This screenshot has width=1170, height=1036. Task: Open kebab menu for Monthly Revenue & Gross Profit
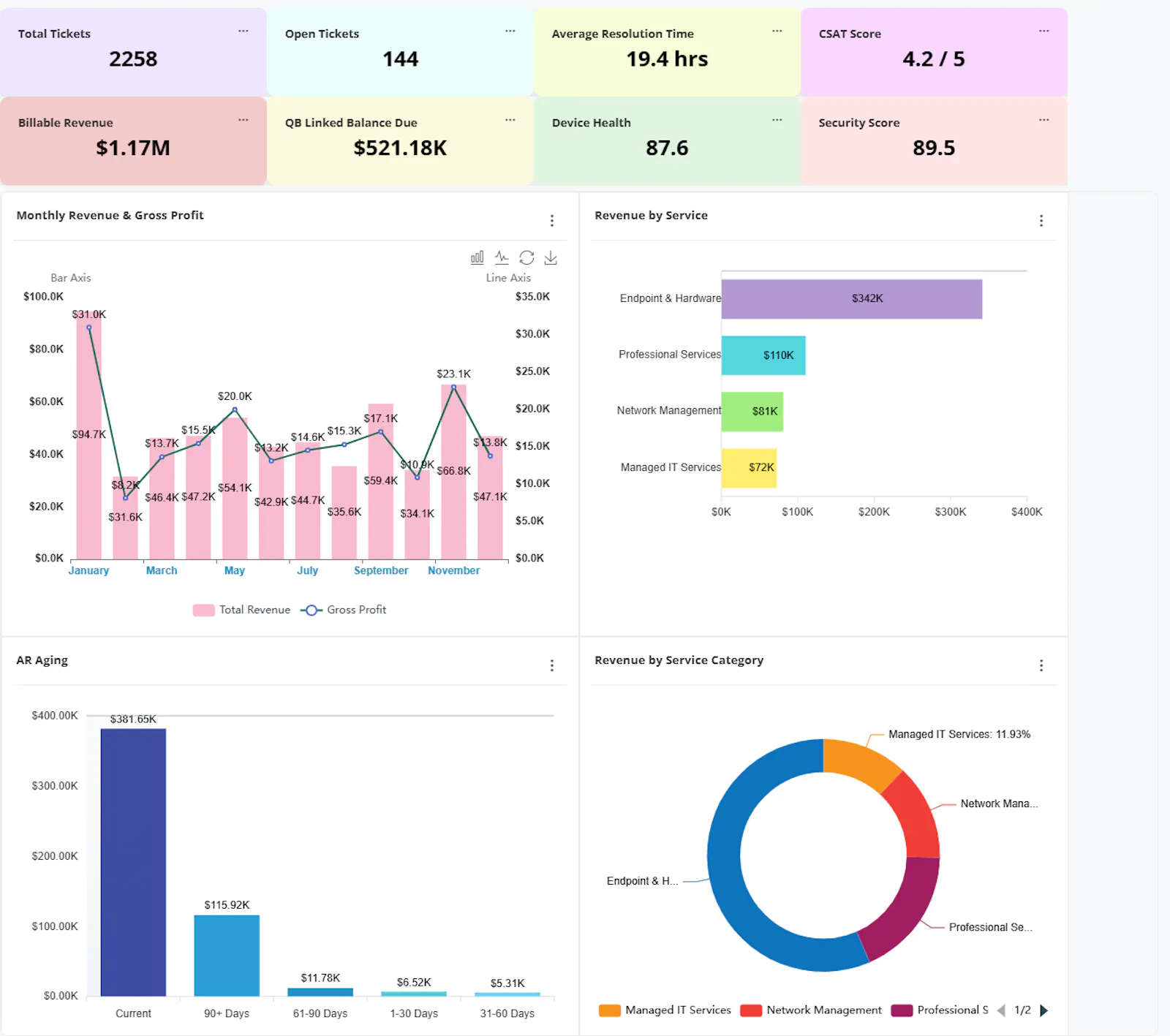coord(552,221)
